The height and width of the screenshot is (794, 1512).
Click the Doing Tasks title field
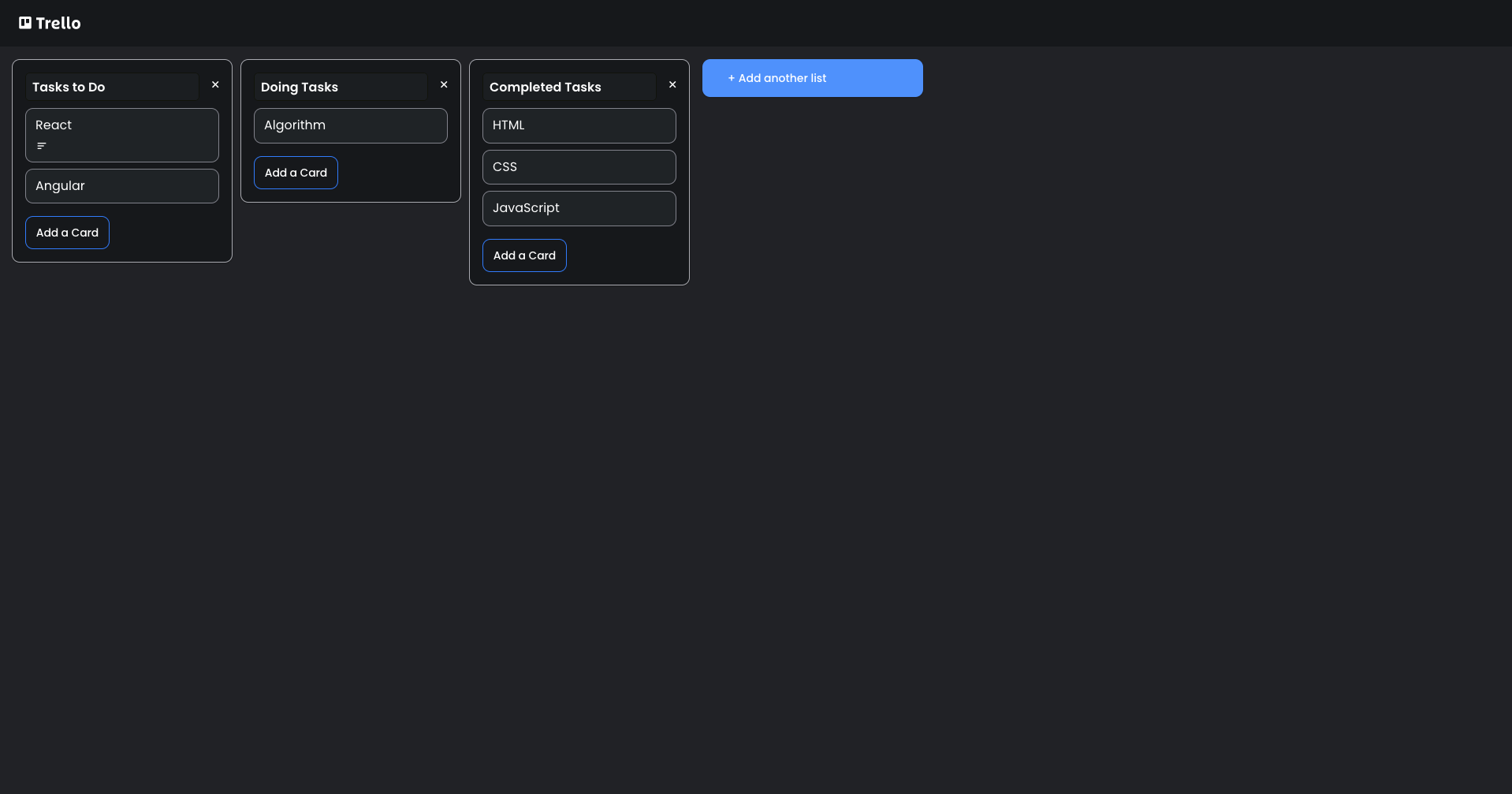341,87
